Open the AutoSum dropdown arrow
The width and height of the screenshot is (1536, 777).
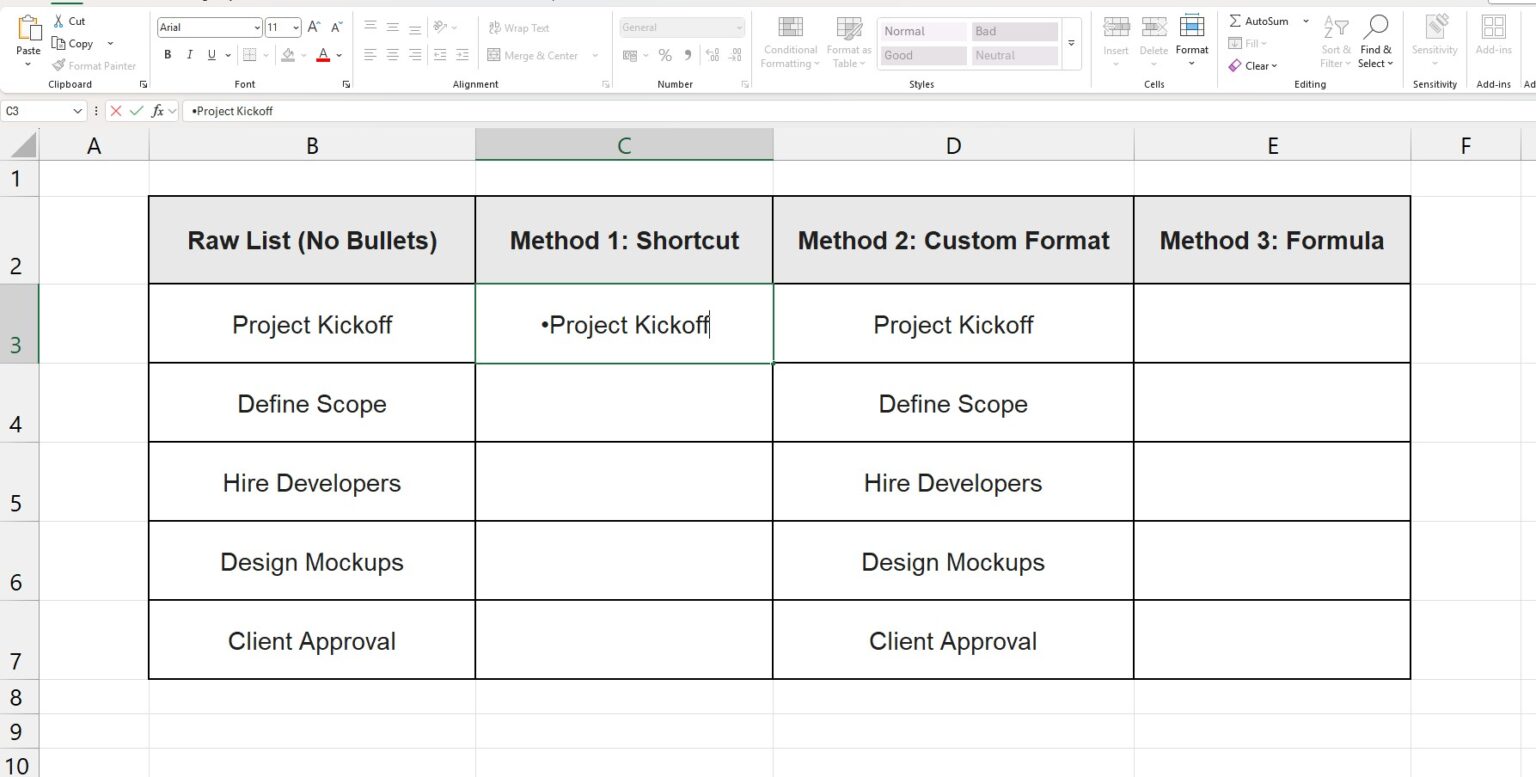(x=1305, y=21)
